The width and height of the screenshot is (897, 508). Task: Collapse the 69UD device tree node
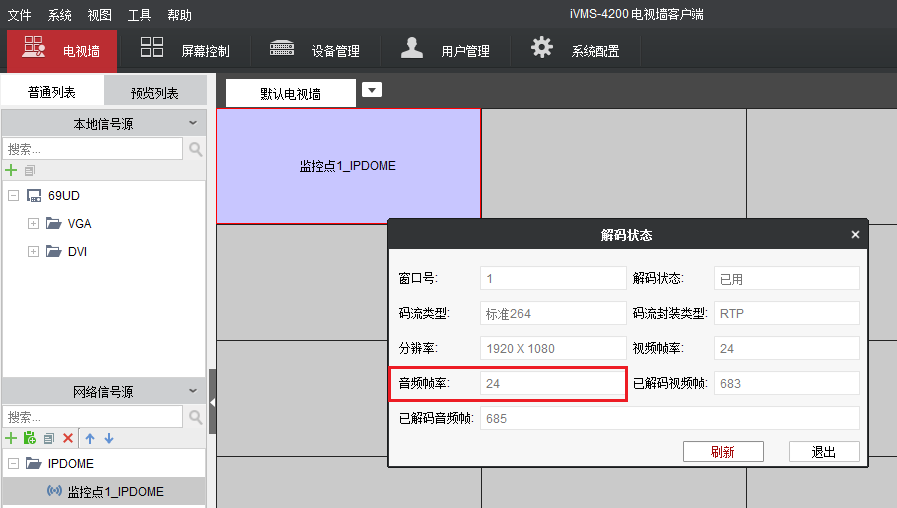click(13, 196)
